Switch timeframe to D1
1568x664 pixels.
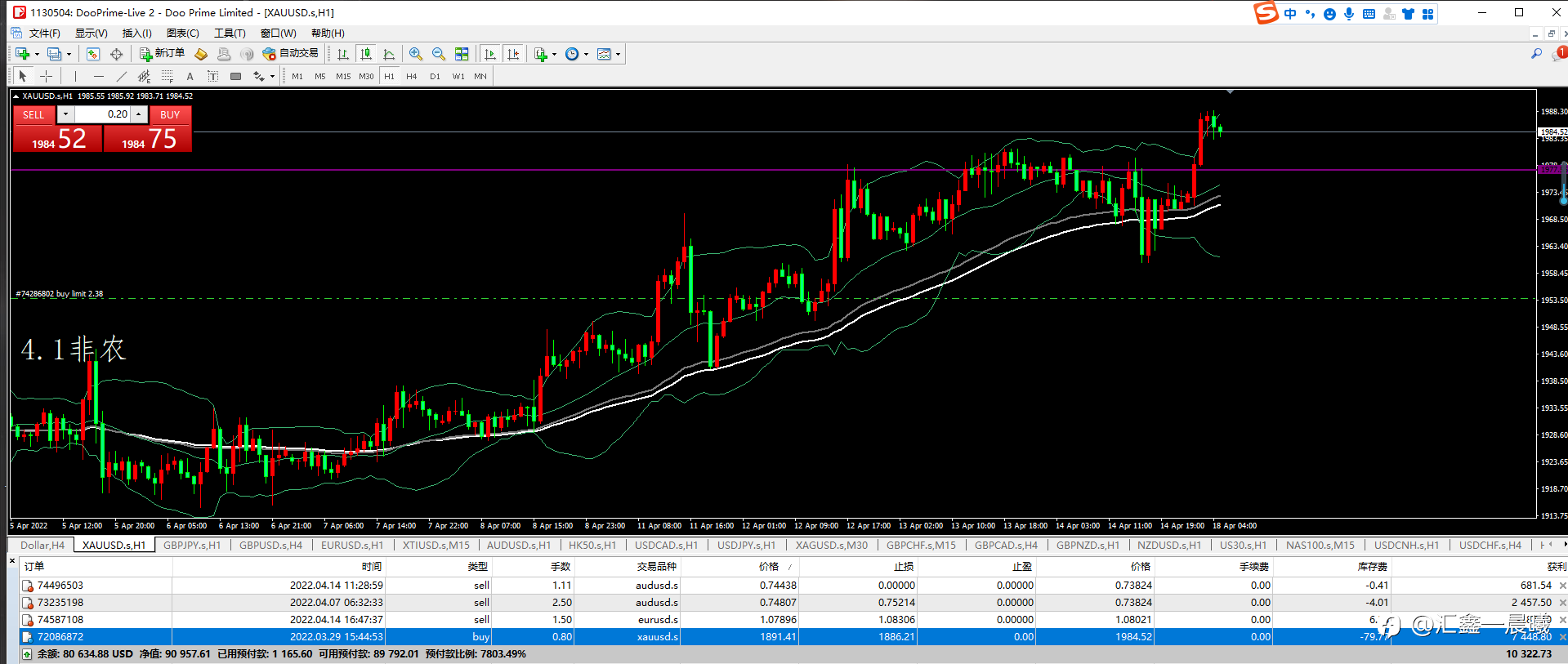pos(435,76)
